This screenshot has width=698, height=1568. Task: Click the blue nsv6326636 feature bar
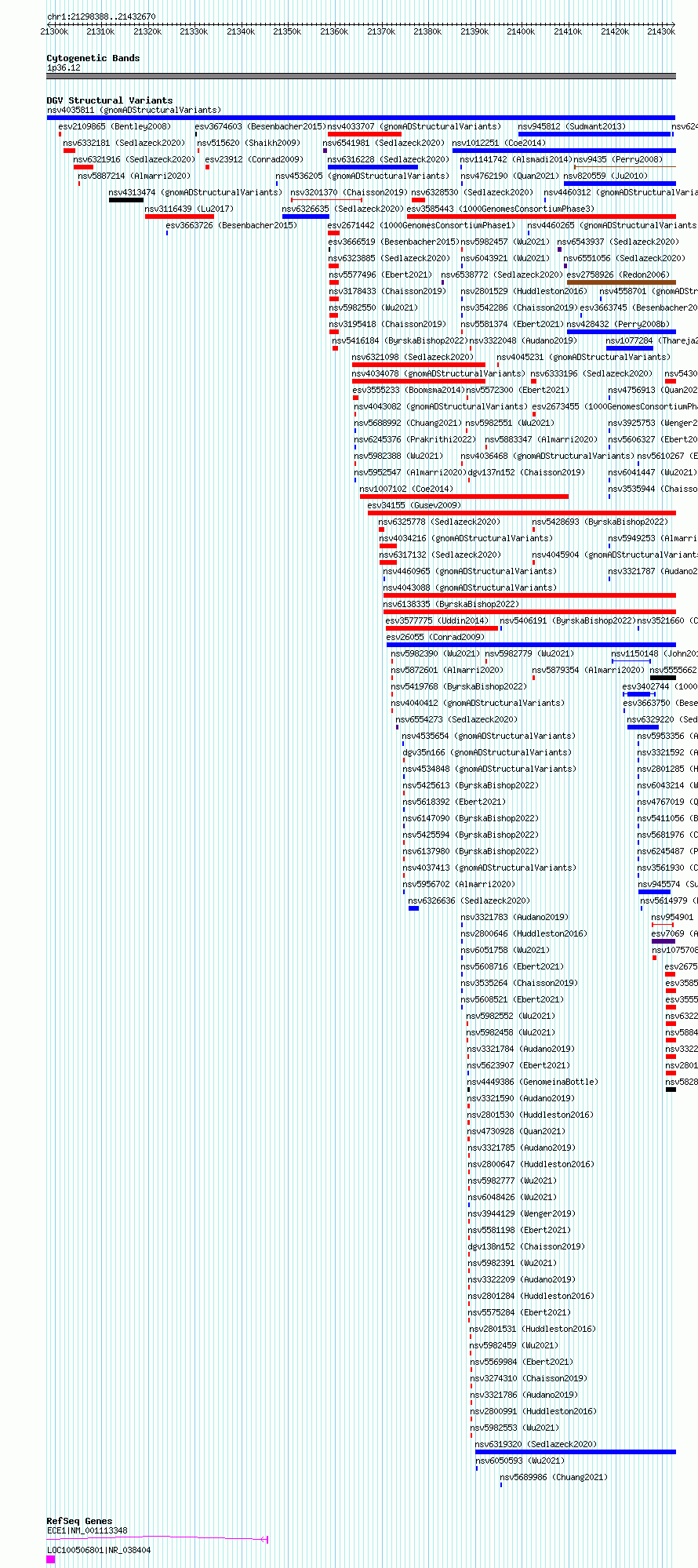point(414,908)
